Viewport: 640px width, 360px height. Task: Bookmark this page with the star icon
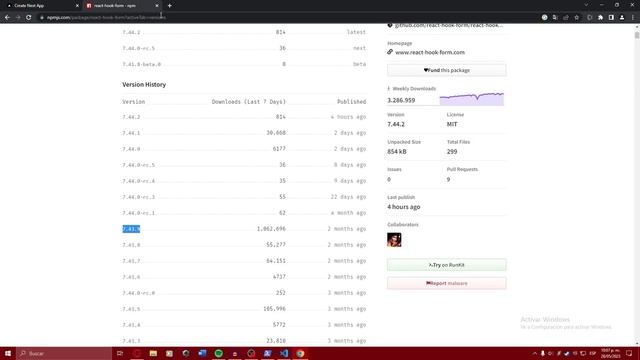tap(576, 18)
